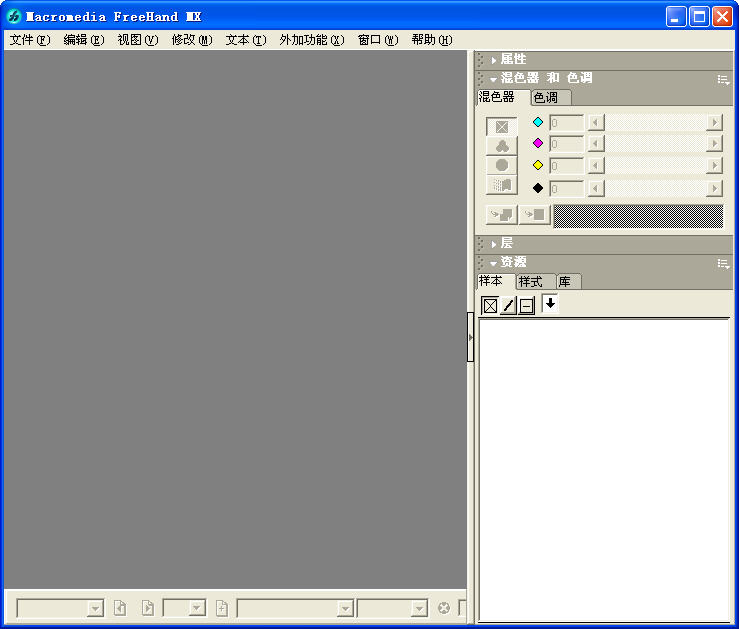Open the 编辑(E) menu

coord(84,40)
